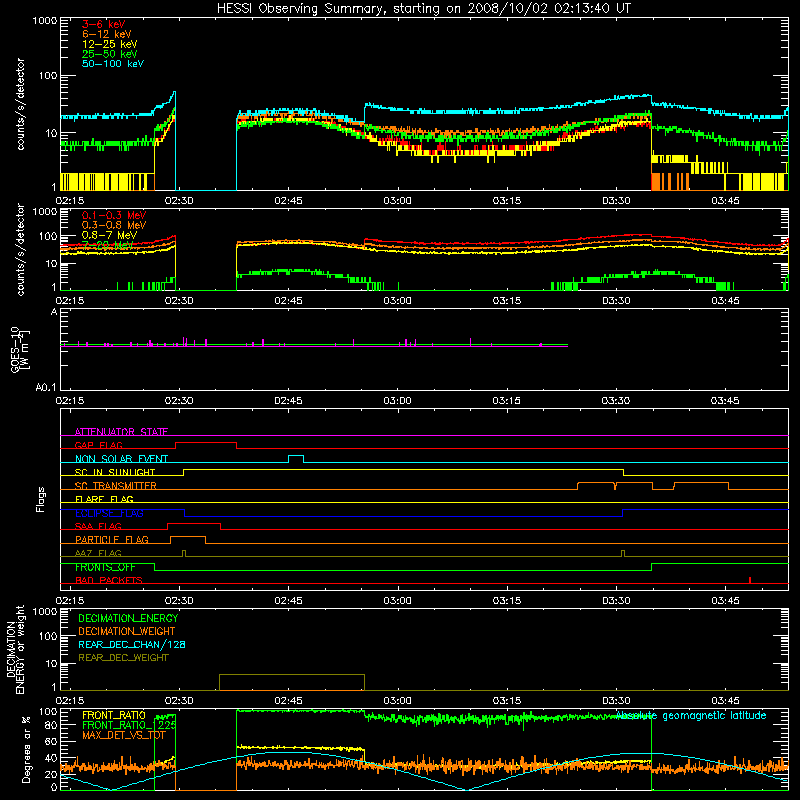Click the raised SAA_FLAG pulse
This screenshot has height=800, width=800.
point(194,526)
